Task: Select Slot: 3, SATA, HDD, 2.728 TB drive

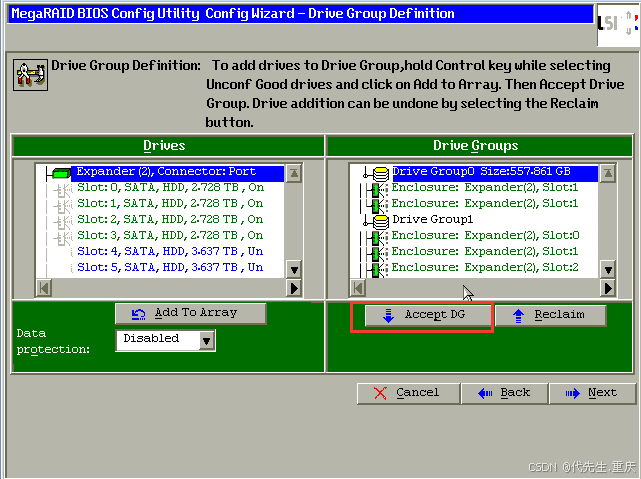Action: coord(170,235)
